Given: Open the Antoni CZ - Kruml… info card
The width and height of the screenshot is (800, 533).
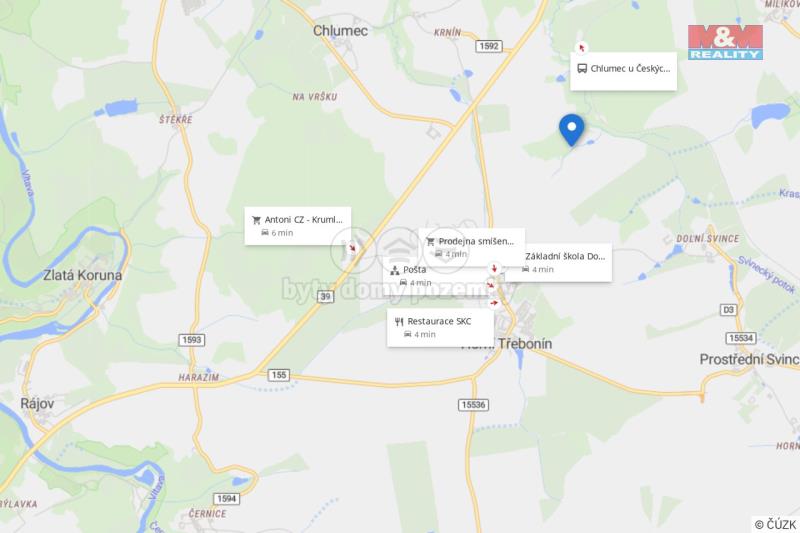Looking at the screenshot, I should 297,226.
